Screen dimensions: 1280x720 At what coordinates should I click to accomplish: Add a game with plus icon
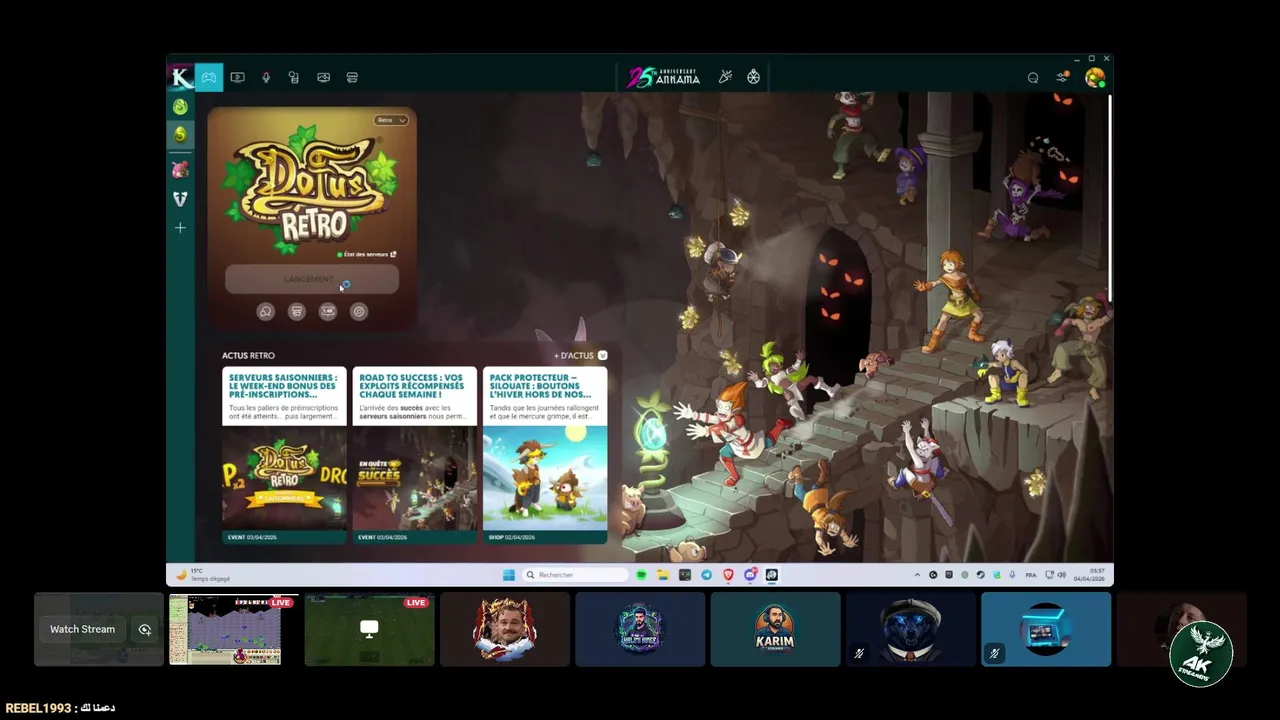point(180,228)
